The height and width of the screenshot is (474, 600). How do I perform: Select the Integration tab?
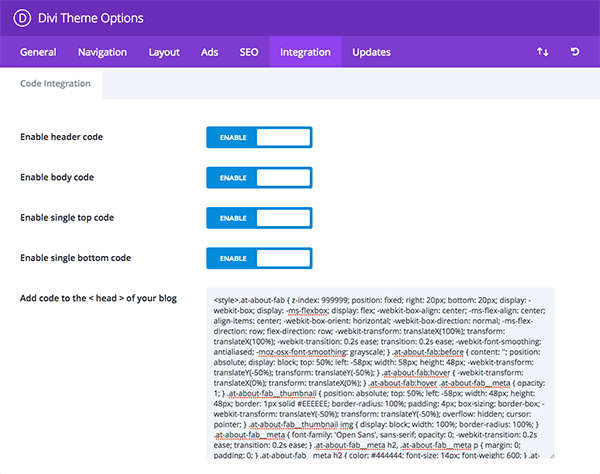(x=305, y=52)
